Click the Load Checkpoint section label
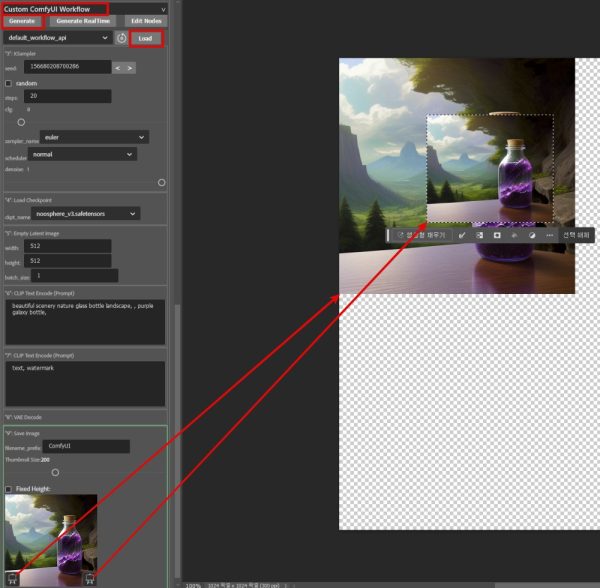The image size is (600, 588). point(28,200)
